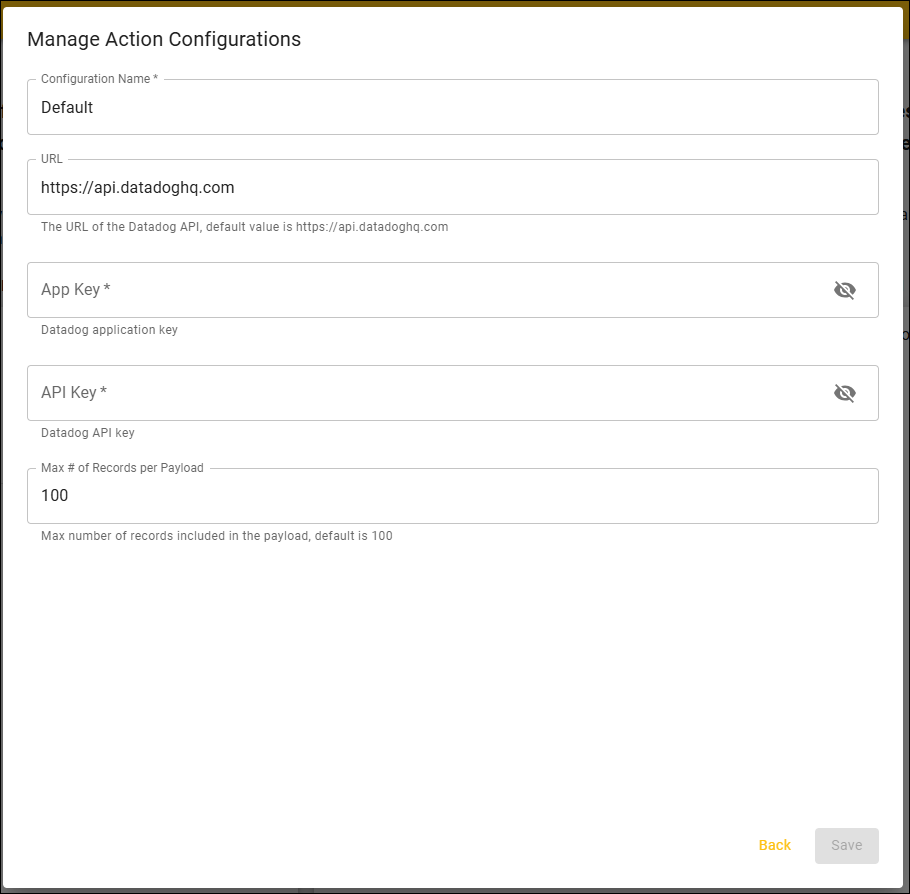Click the 'Configuration Name *' floating label
The image size is (910, 894).
point(99,79)
